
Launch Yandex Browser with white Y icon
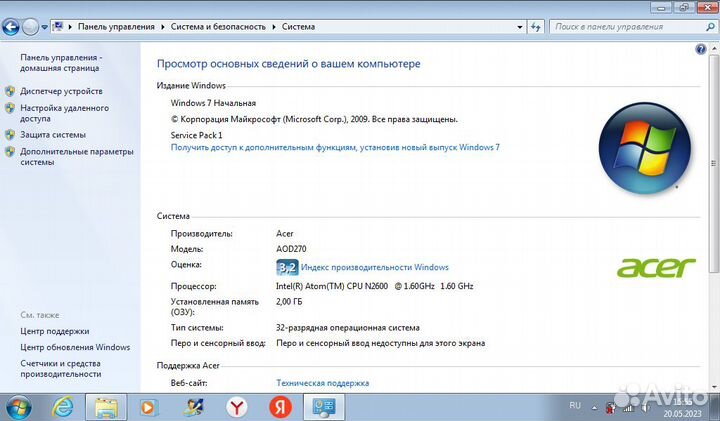tap(236, 407)
